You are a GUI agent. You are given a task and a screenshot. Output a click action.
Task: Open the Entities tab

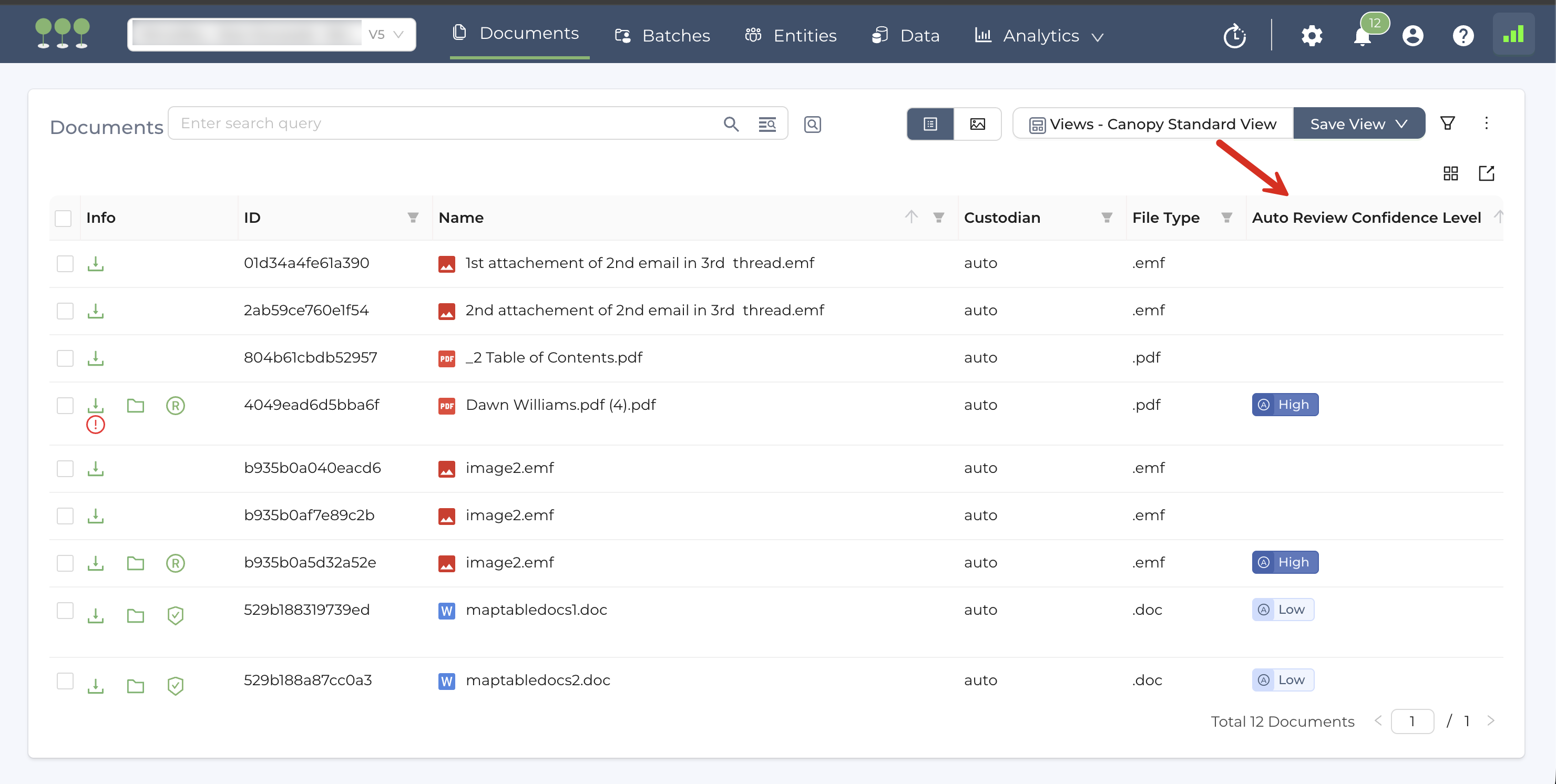point(791,36)
